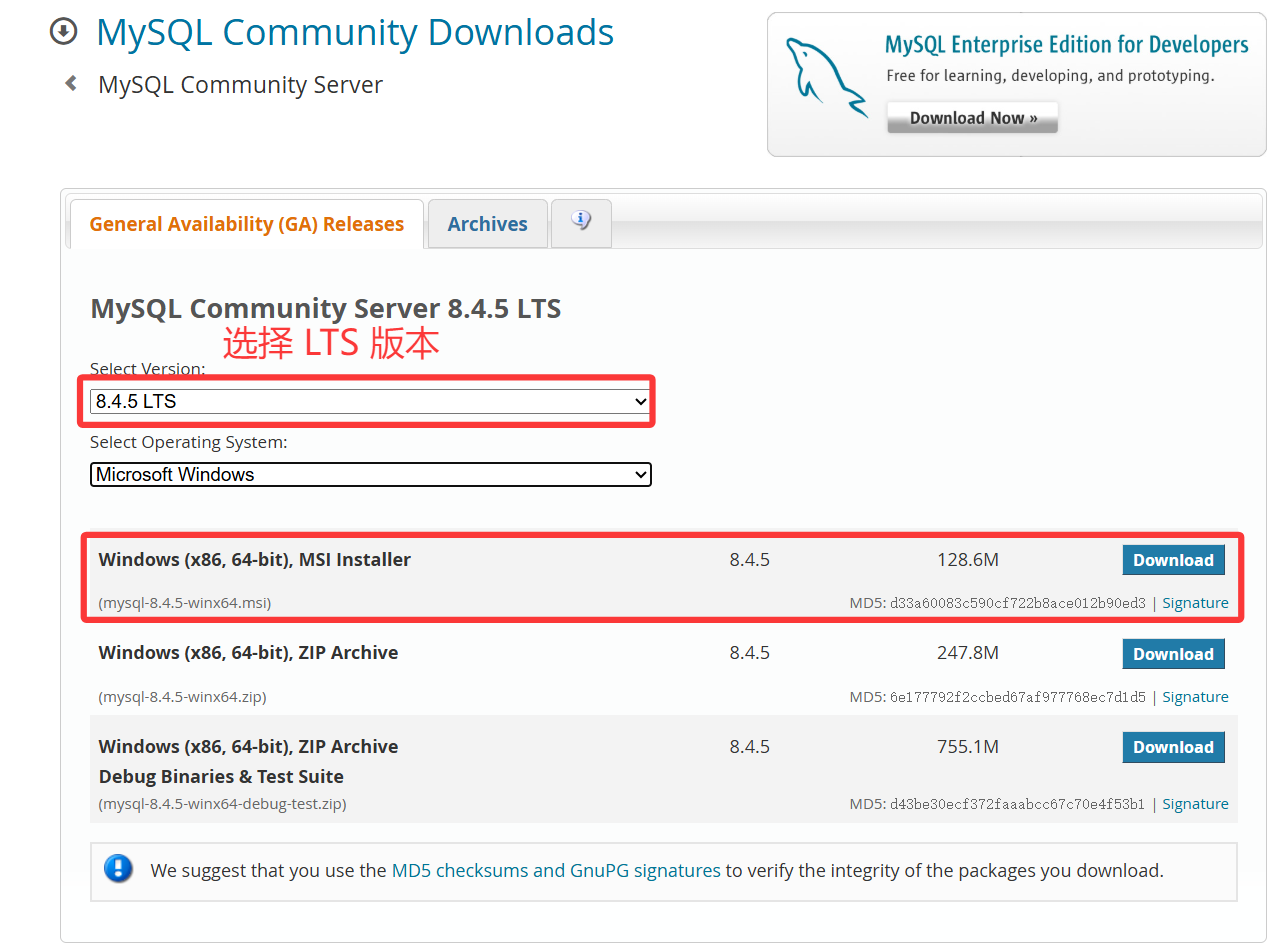Click 'Free for learning, developing, and prototyping' text
Viewport: 1273px width, 949px height.
click(x=1050, y=76)
